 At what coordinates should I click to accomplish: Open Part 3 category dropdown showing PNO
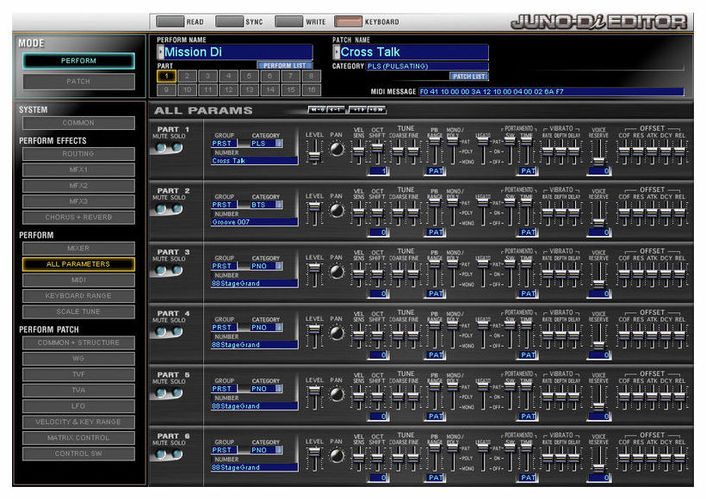pos(267,266)
